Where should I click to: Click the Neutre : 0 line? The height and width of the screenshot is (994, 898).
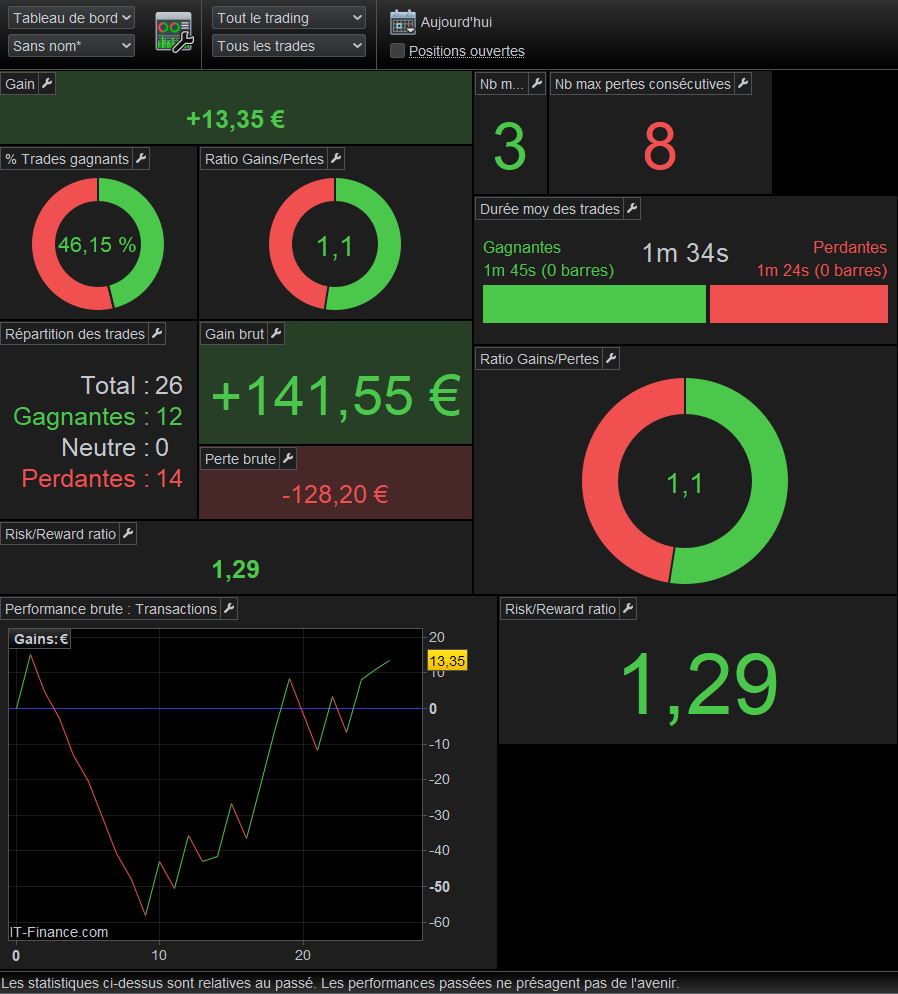pos(115,448)
